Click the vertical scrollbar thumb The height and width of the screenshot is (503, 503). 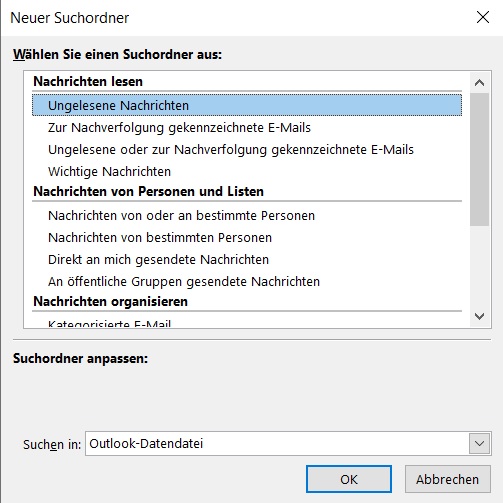(479, 160)
